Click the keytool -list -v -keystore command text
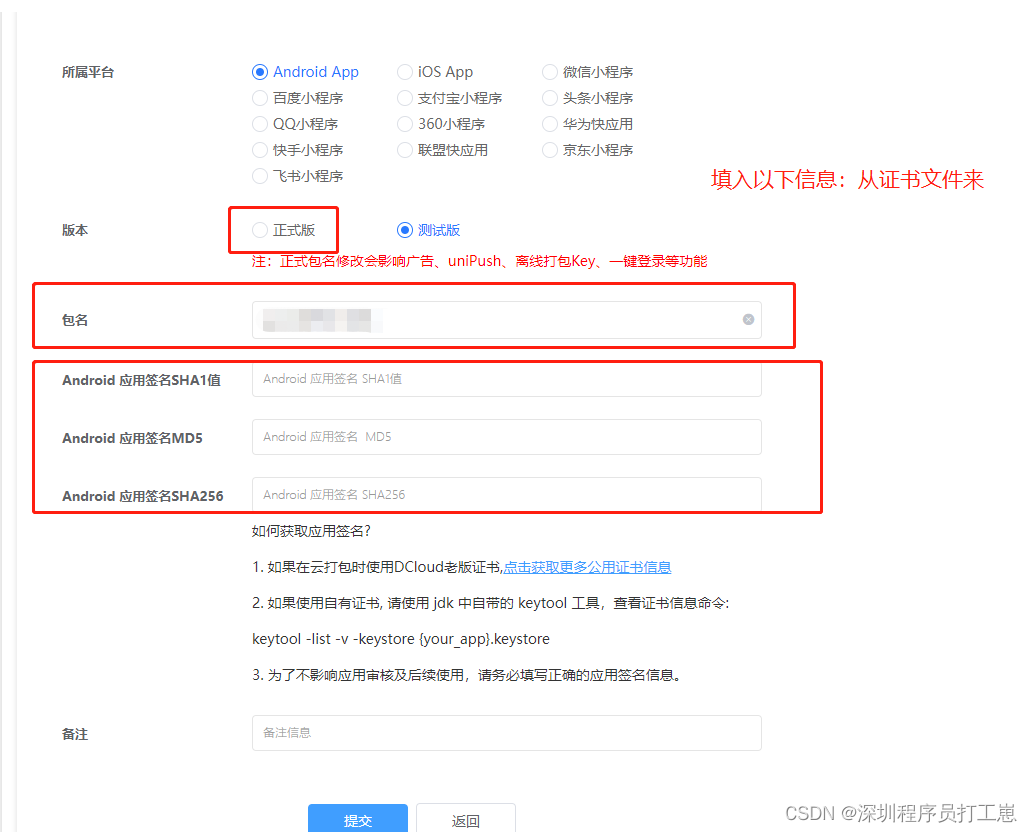 click(x=401, y=639)
